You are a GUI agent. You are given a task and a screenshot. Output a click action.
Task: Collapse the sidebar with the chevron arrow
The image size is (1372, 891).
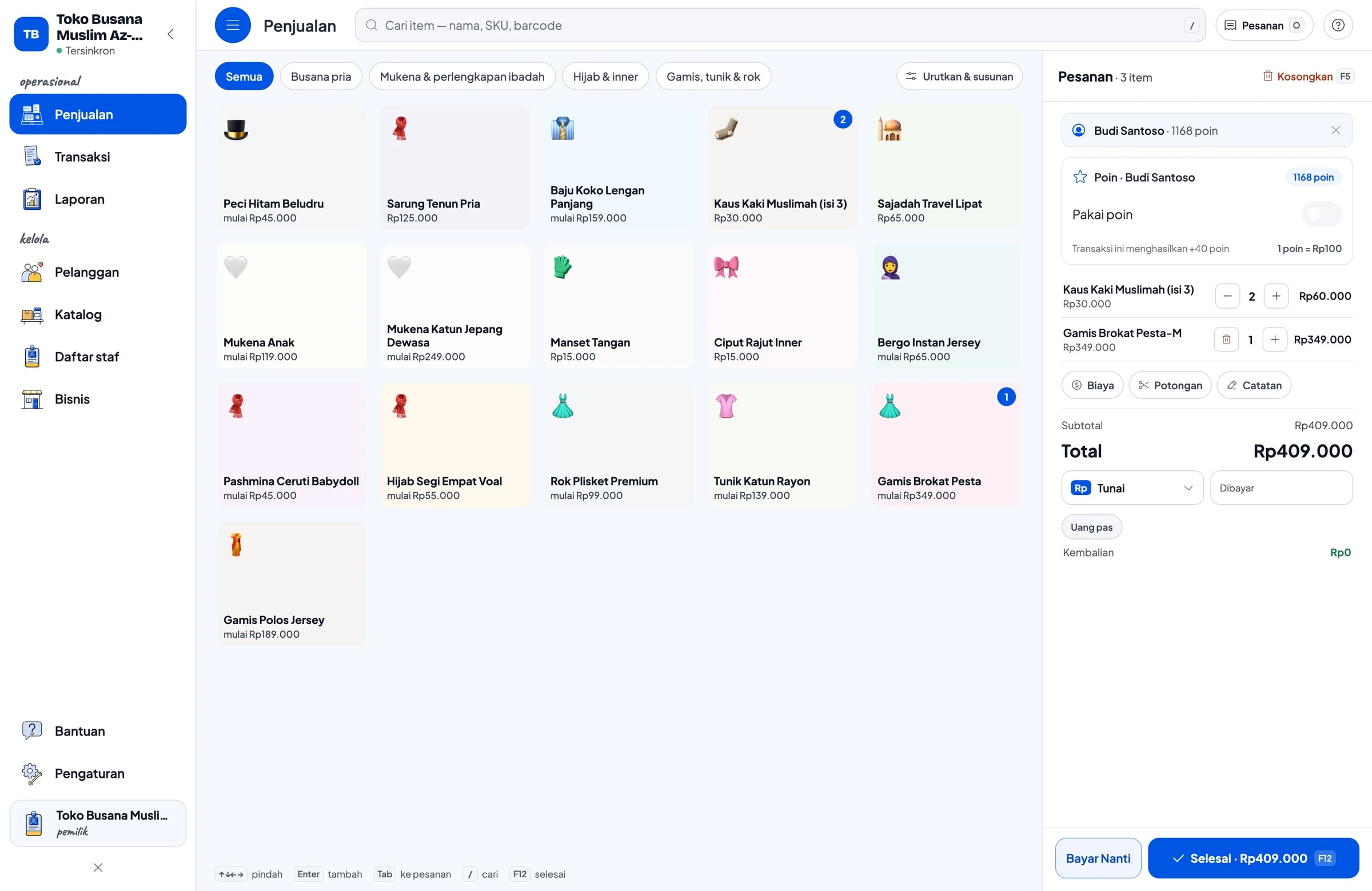pos(170,34)
